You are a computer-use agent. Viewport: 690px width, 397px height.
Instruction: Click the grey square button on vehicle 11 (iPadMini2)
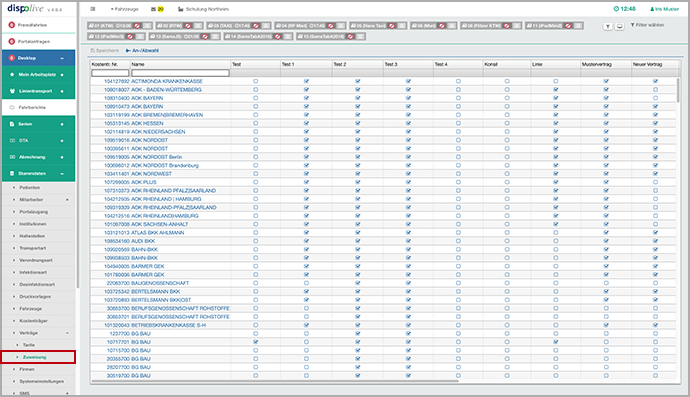click(579, 26)
